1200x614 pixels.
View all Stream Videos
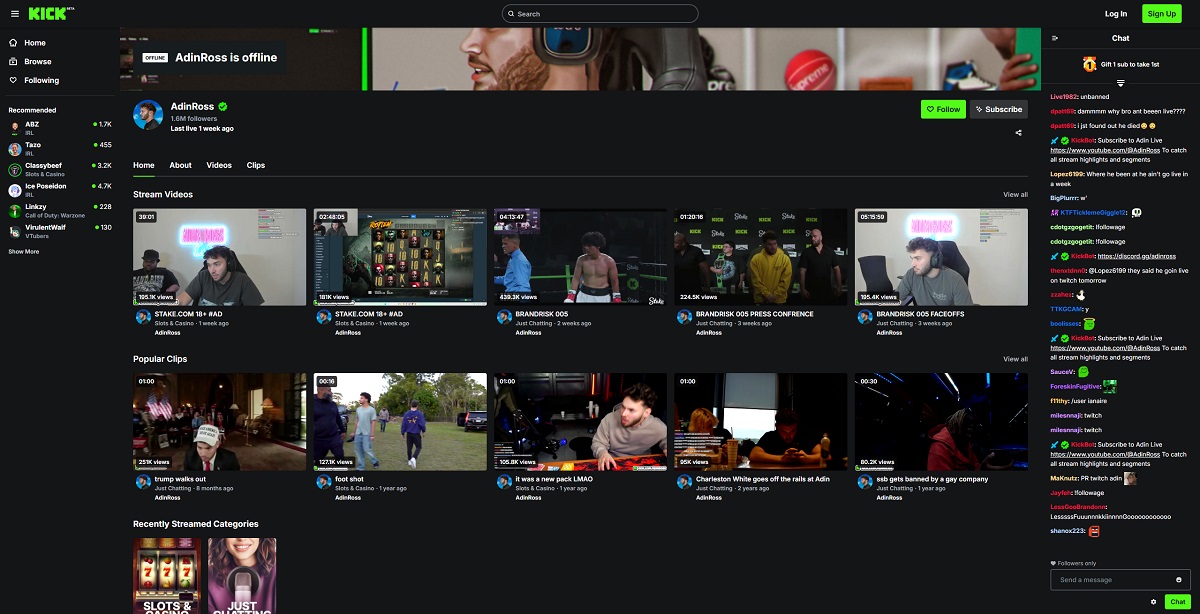coord(1015,194)
